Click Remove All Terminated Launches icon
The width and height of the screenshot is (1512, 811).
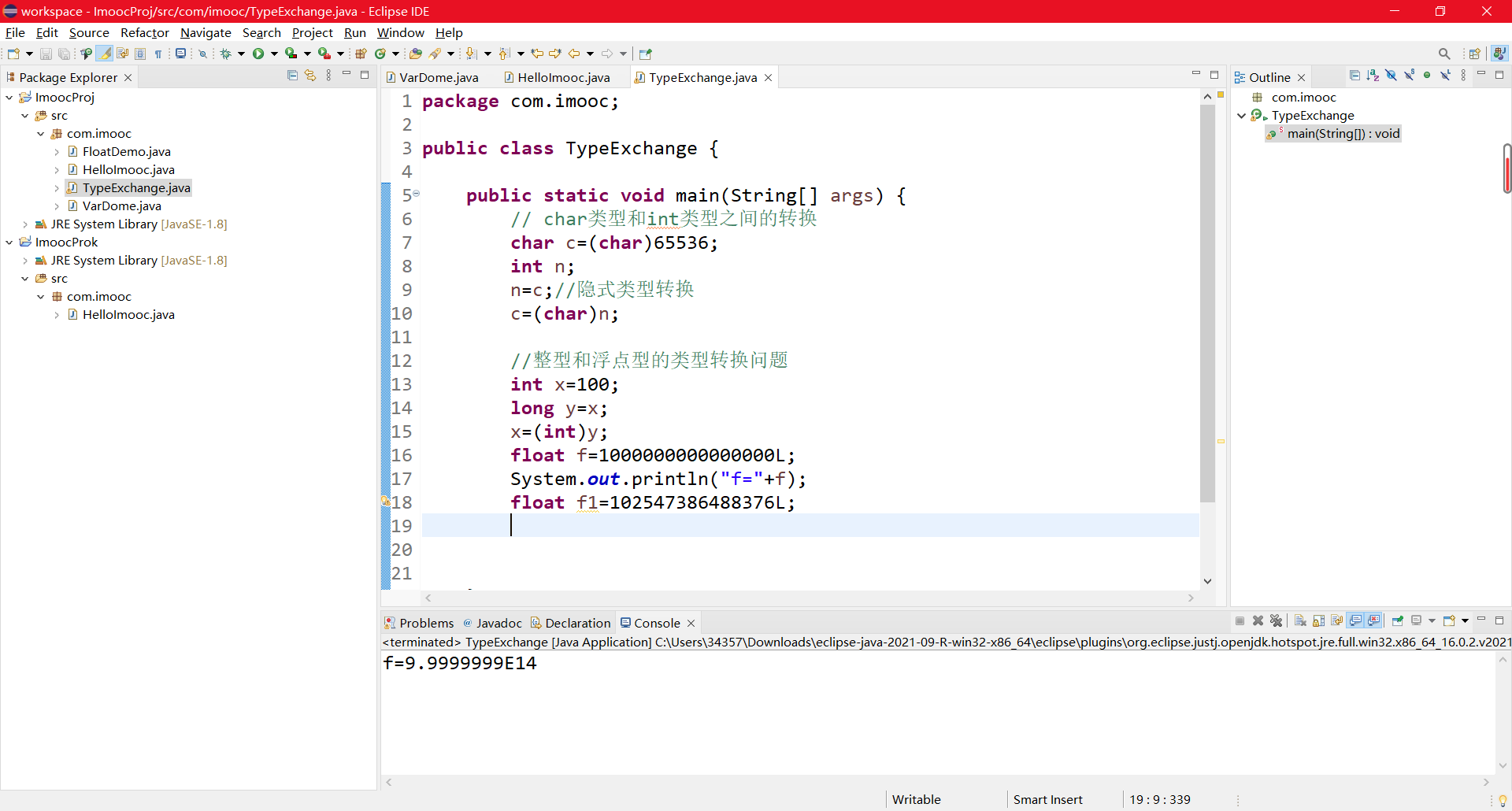tap(1276, 621)
